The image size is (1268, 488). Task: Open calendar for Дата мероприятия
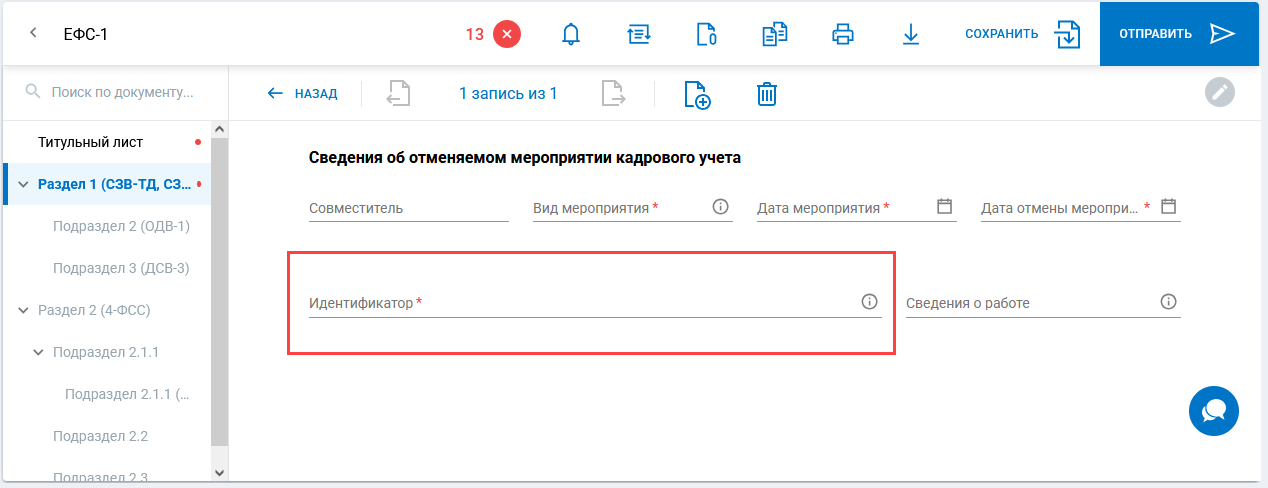[x=944, y=207]
